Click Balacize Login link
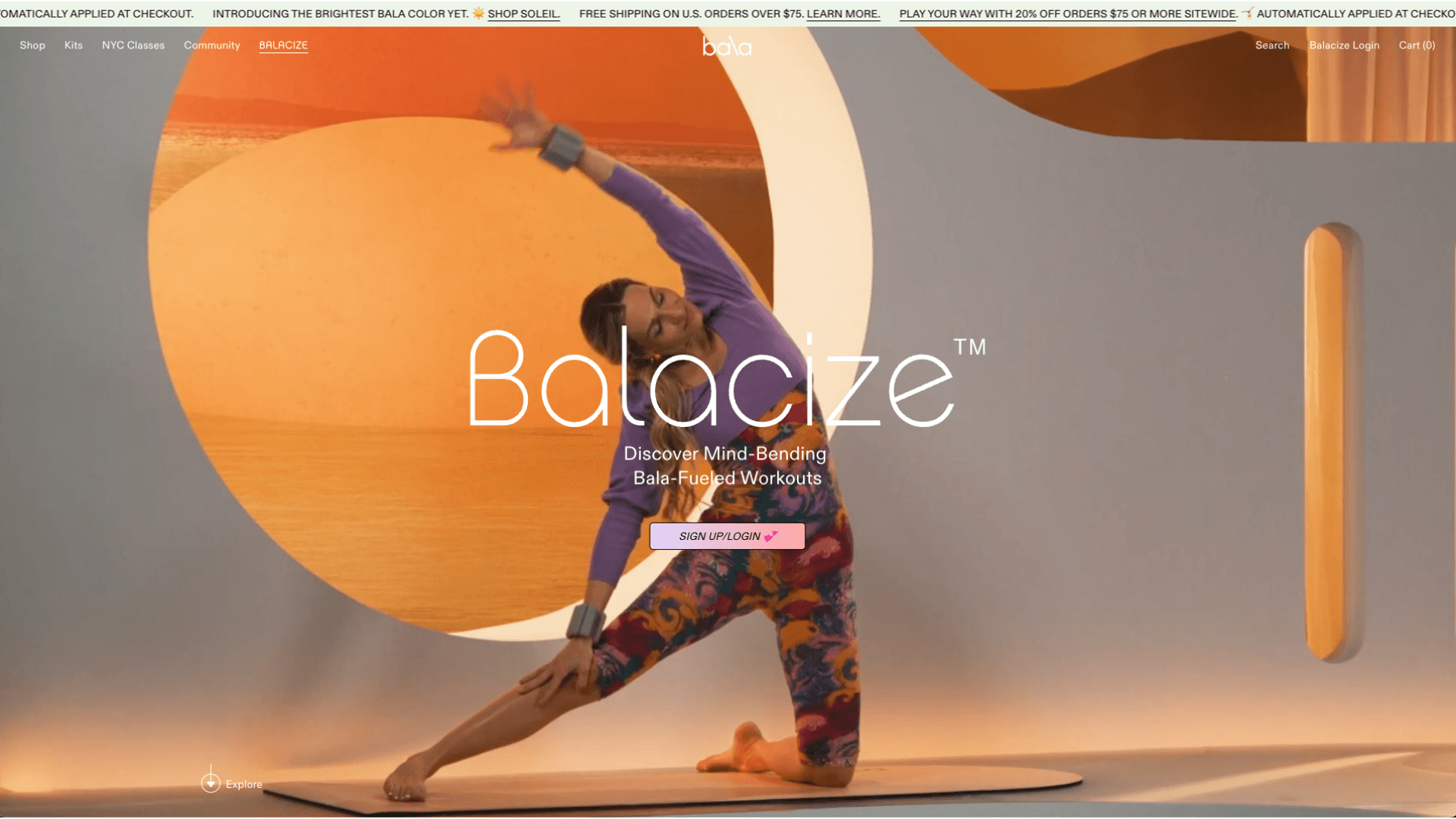Viewport: 1456px width, 819px height. (x=1344, y=45)
